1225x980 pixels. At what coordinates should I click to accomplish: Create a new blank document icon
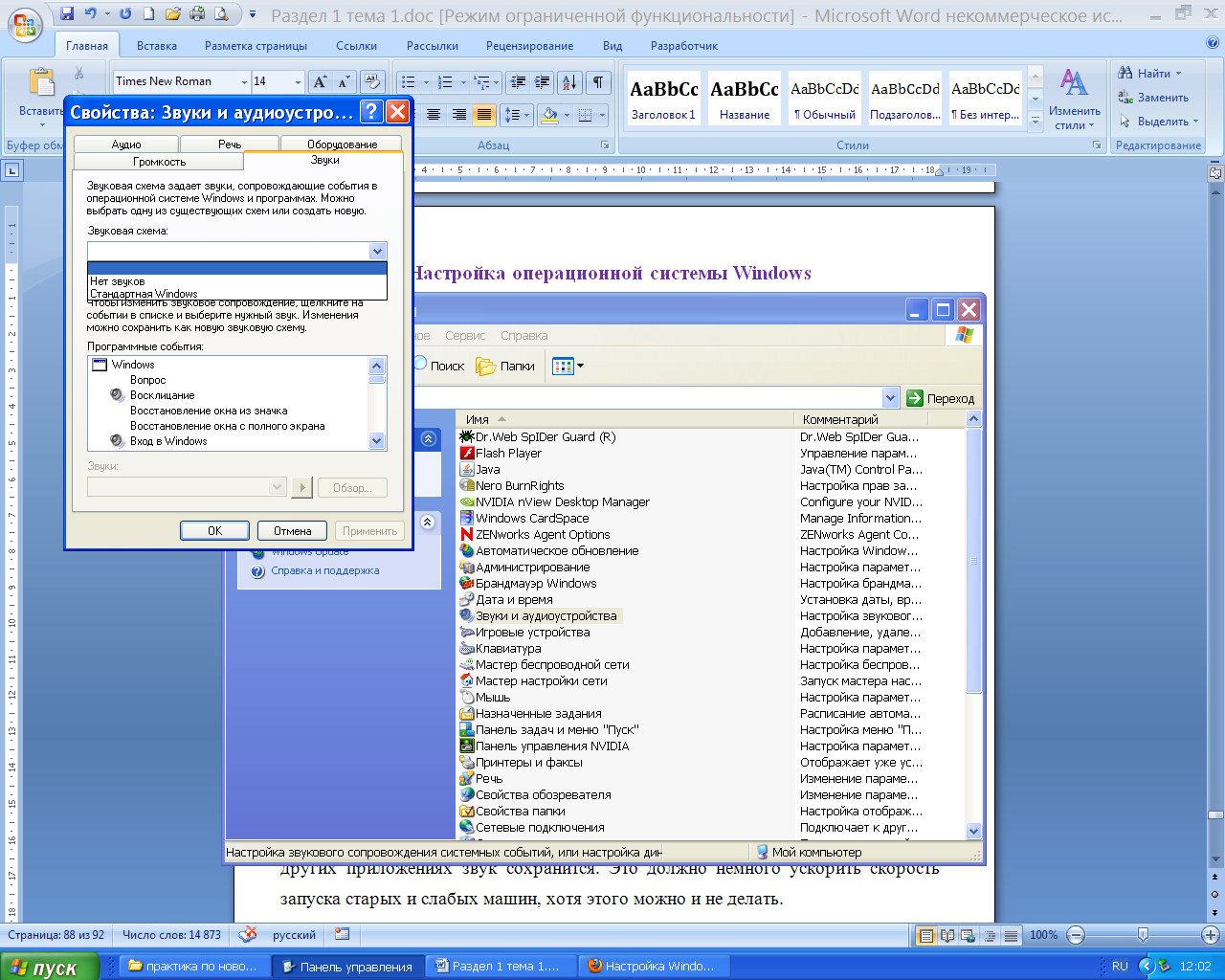tap(149, 14)
